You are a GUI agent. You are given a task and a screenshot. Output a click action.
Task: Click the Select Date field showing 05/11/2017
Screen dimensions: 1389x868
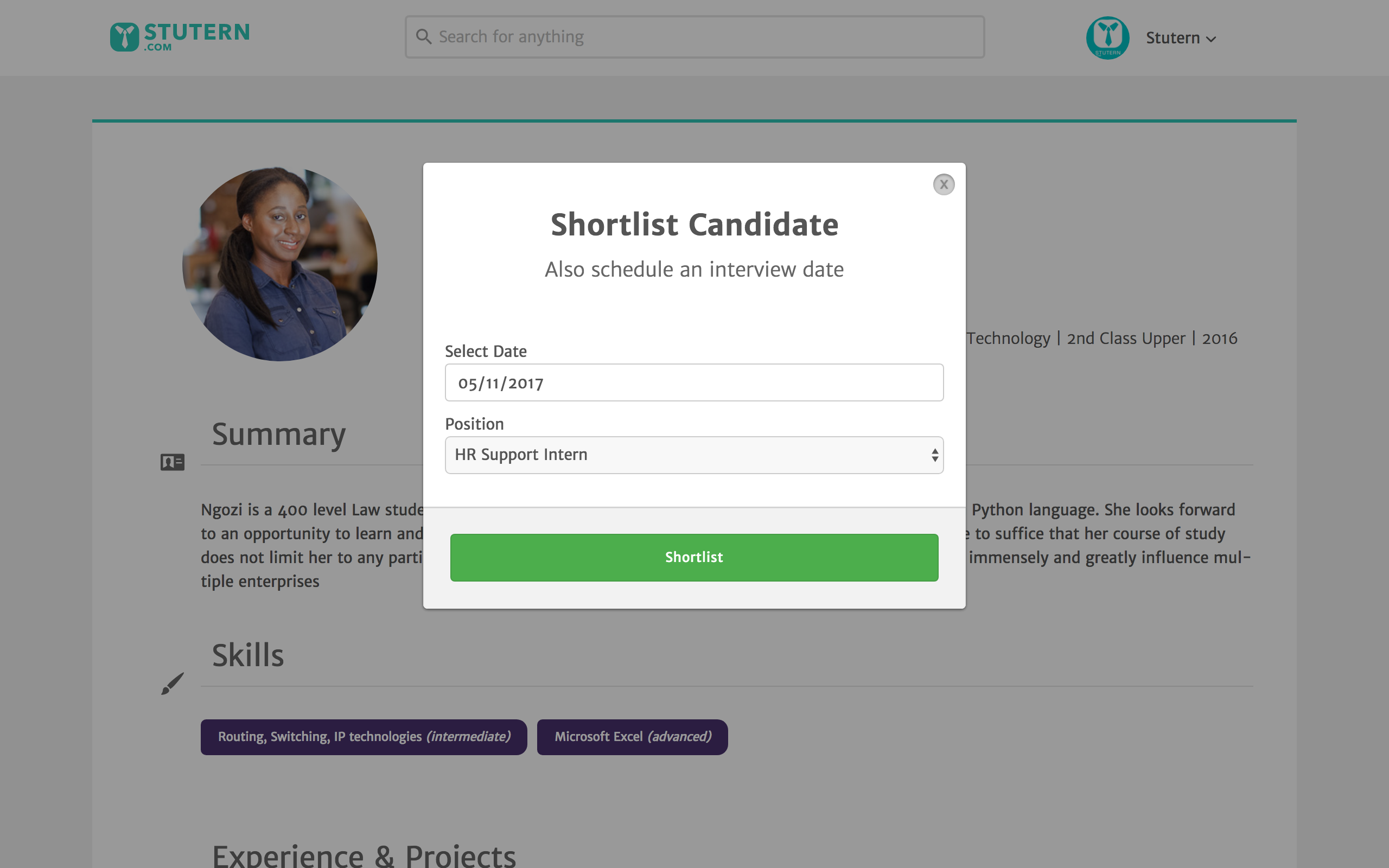click(x=693, y=382)
